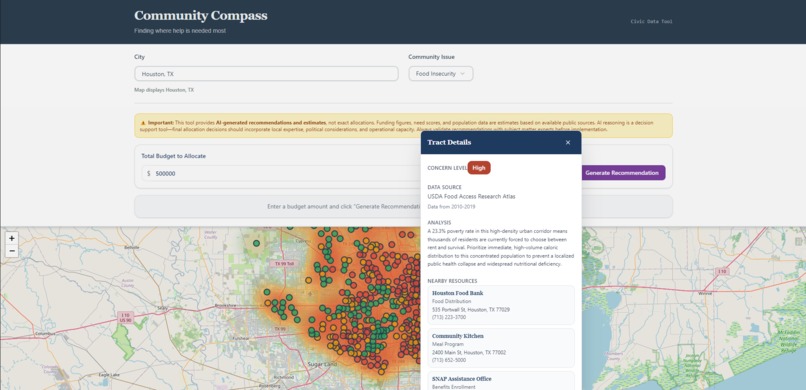Zoom out of the map
Screen dimensions: 806x390
point(11,251)
